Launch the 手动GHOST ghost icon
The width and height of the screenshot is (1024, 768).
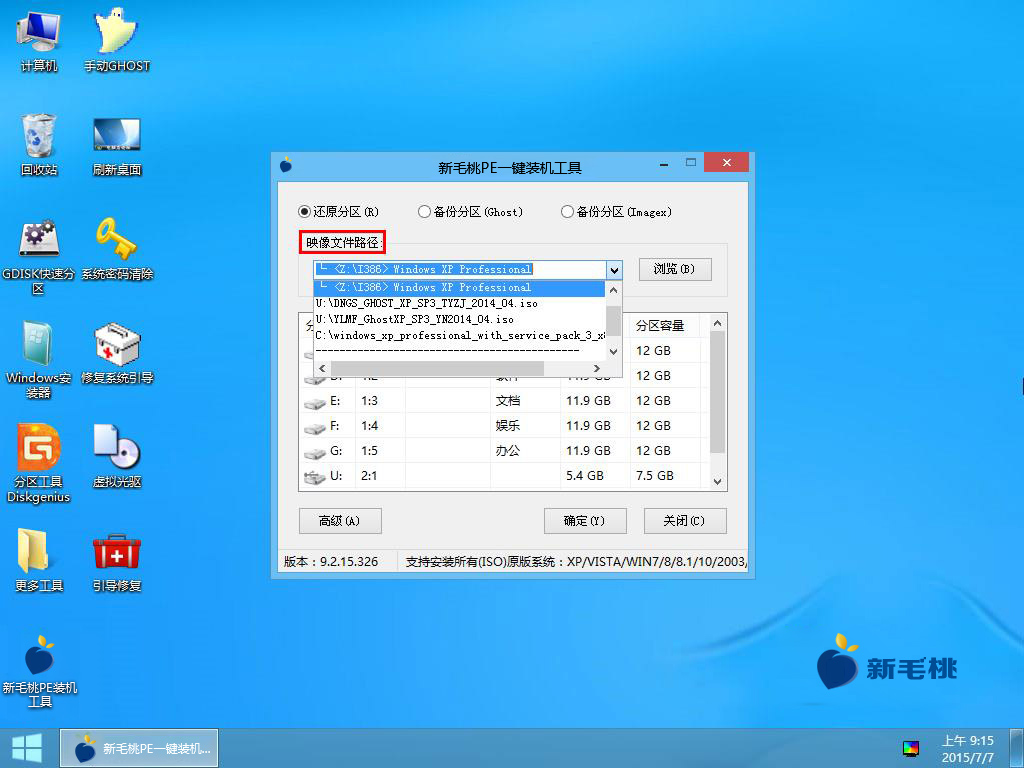tap(117, 40)
